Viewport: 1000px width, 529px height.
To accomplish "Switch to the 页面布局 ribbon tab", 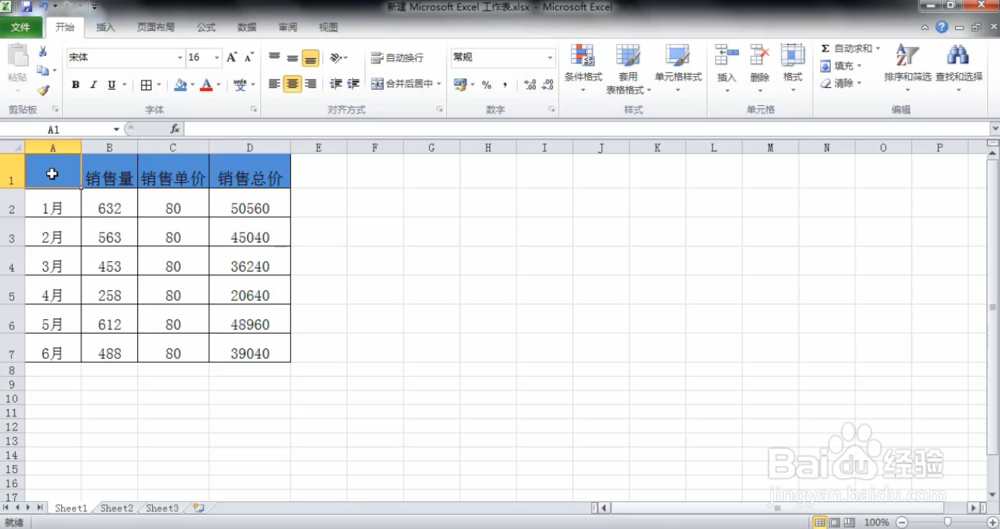I will click(156, 27).
